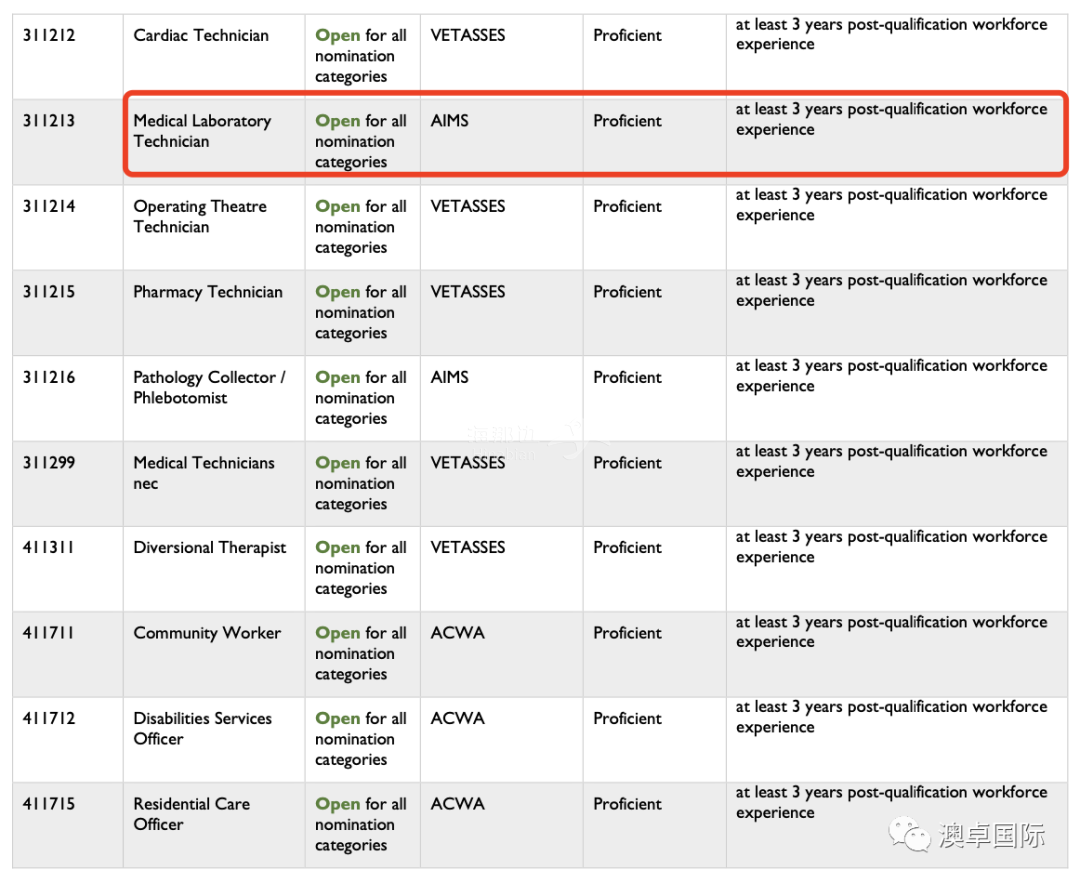Click the Community Worker occupation name
This screenshot has height=883, width=1080.
[207, 633]
